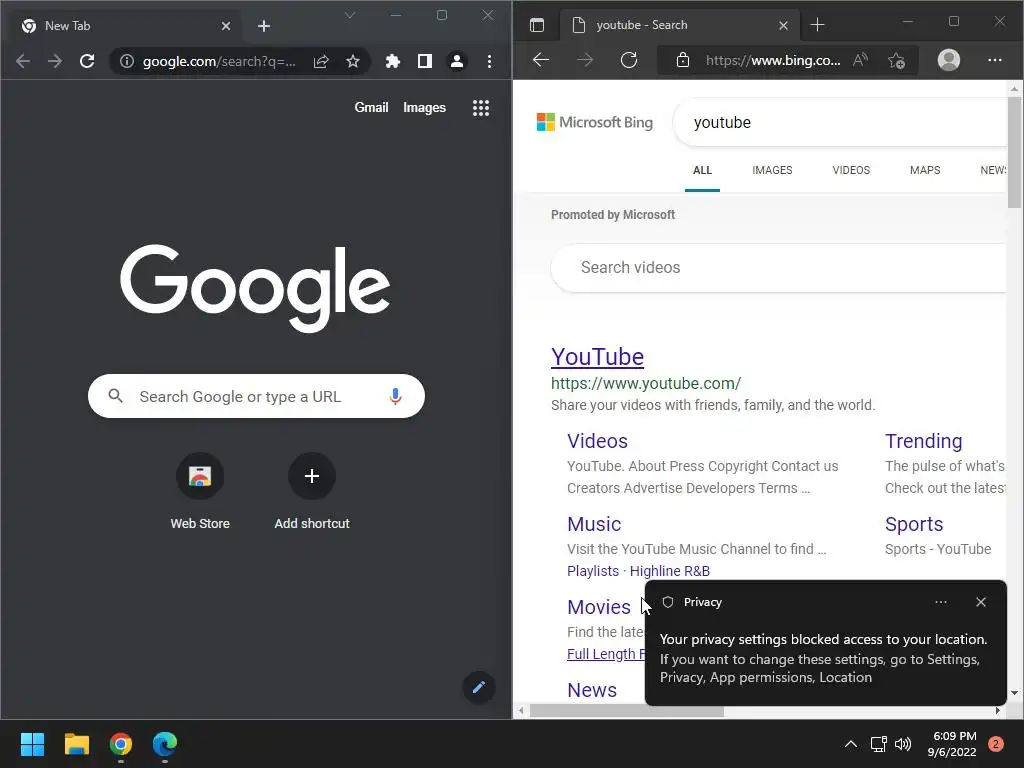The width and height of the screenshot is (1024, 768).
Task: Dismiss the Privacy notification
Action: 980,602
